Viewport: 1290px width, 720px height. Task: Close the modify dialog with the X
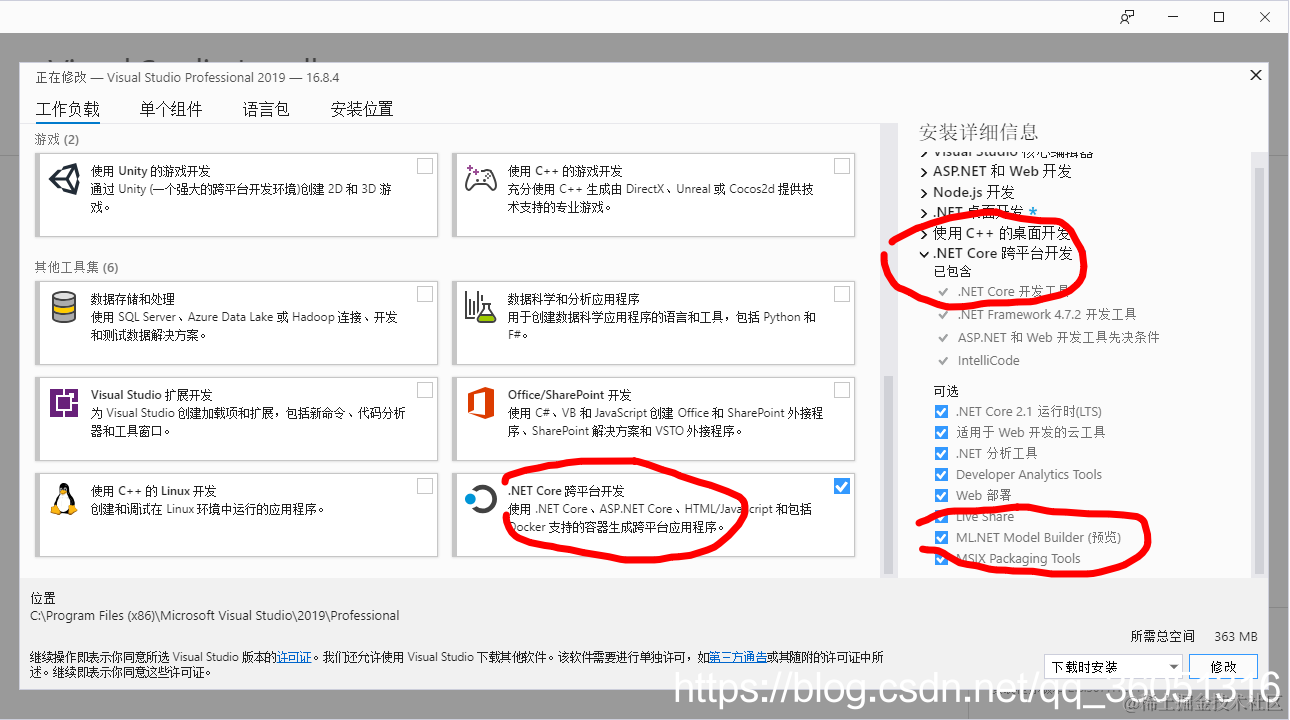[1256, 76]
